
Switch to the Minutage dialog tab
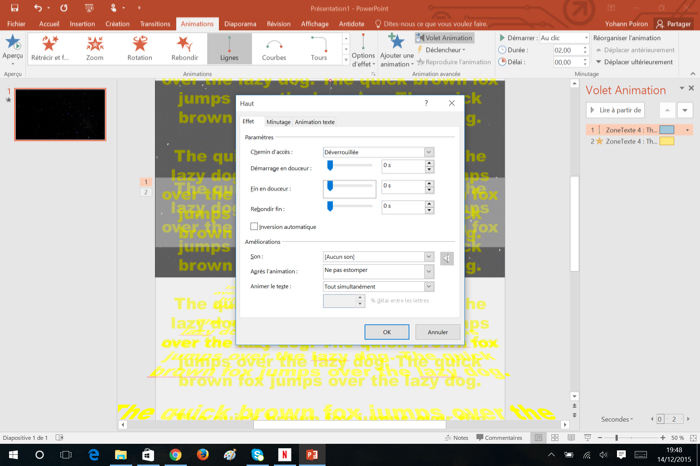278,122
